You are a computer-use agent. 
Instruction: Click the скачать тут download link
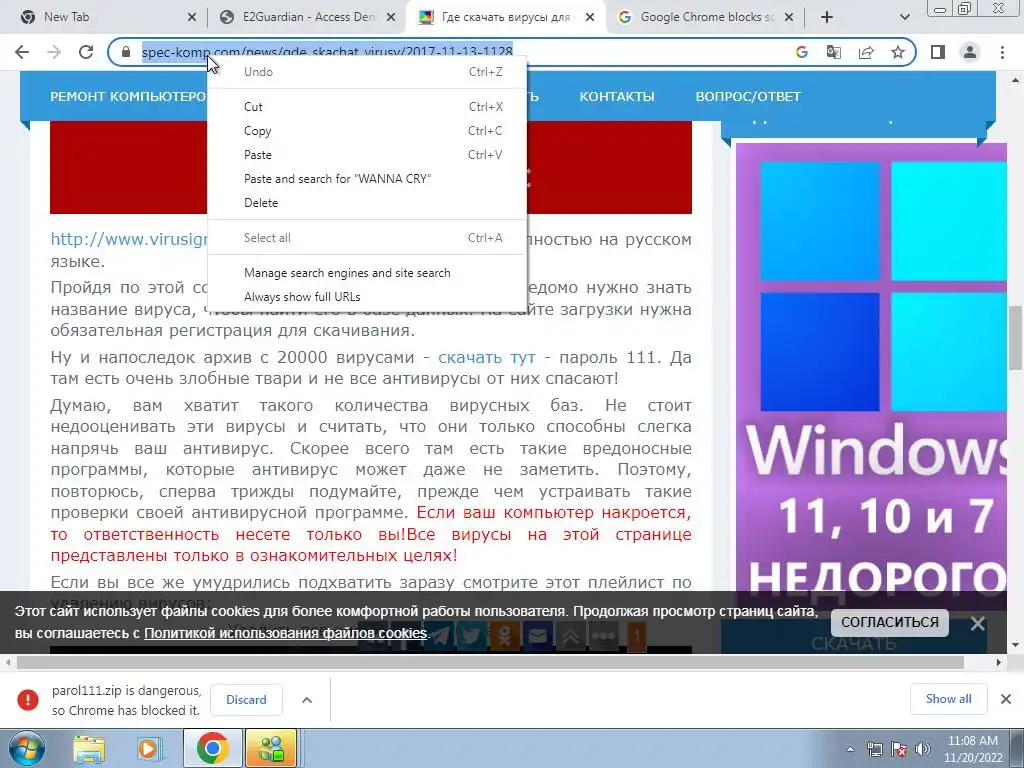pos(487,357)
